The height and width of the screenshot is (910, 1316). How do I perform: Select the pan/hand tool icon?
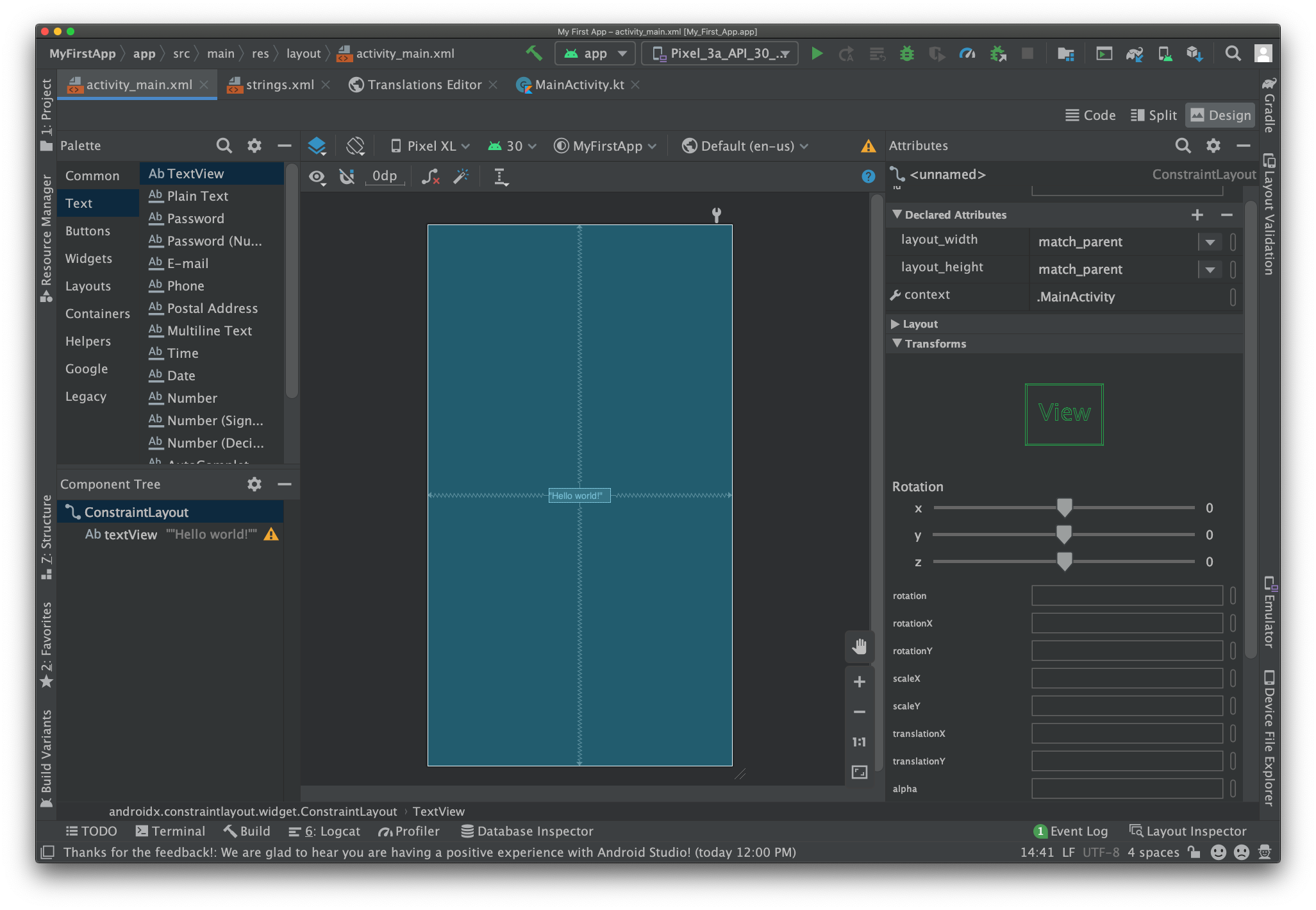coord(859,646)
